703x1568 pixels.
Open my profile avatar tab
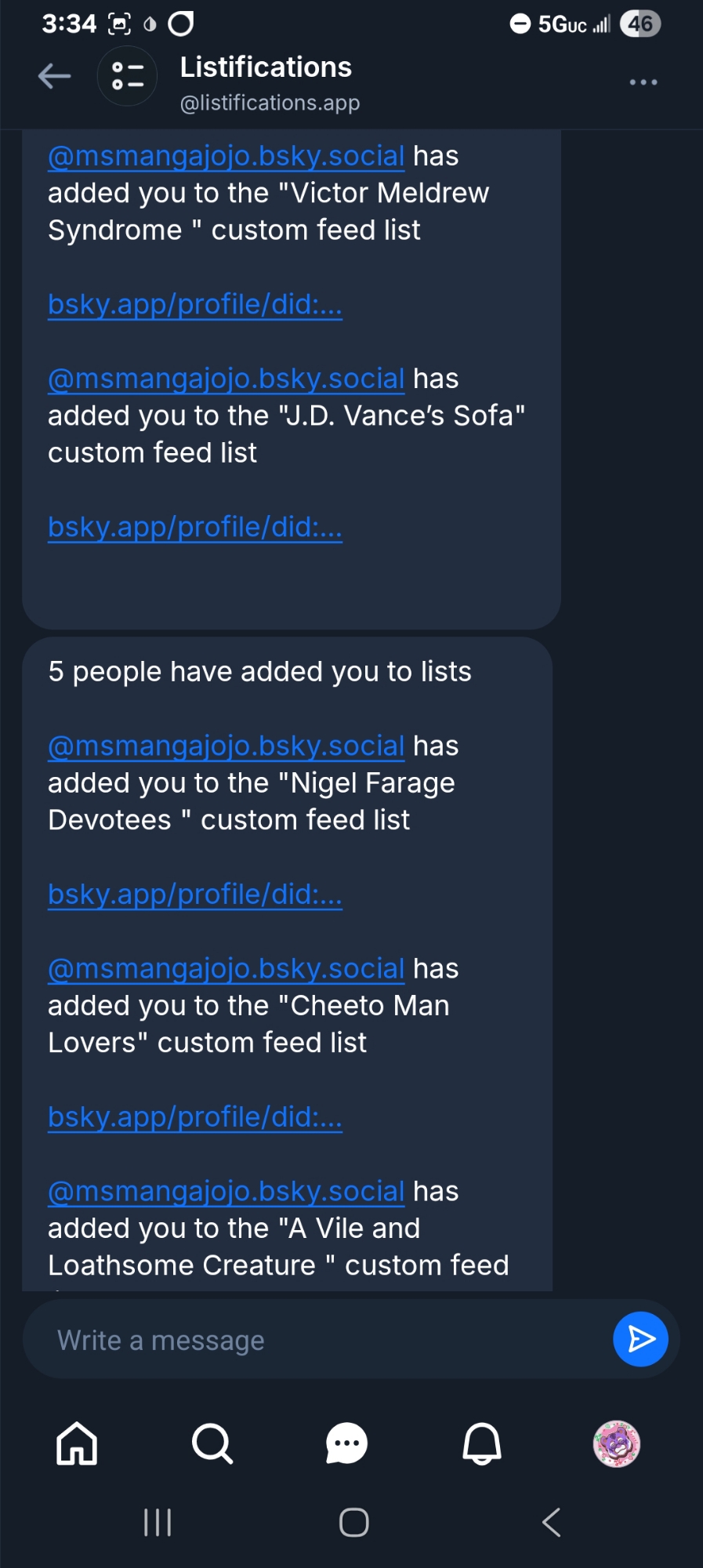[617, 1443]
